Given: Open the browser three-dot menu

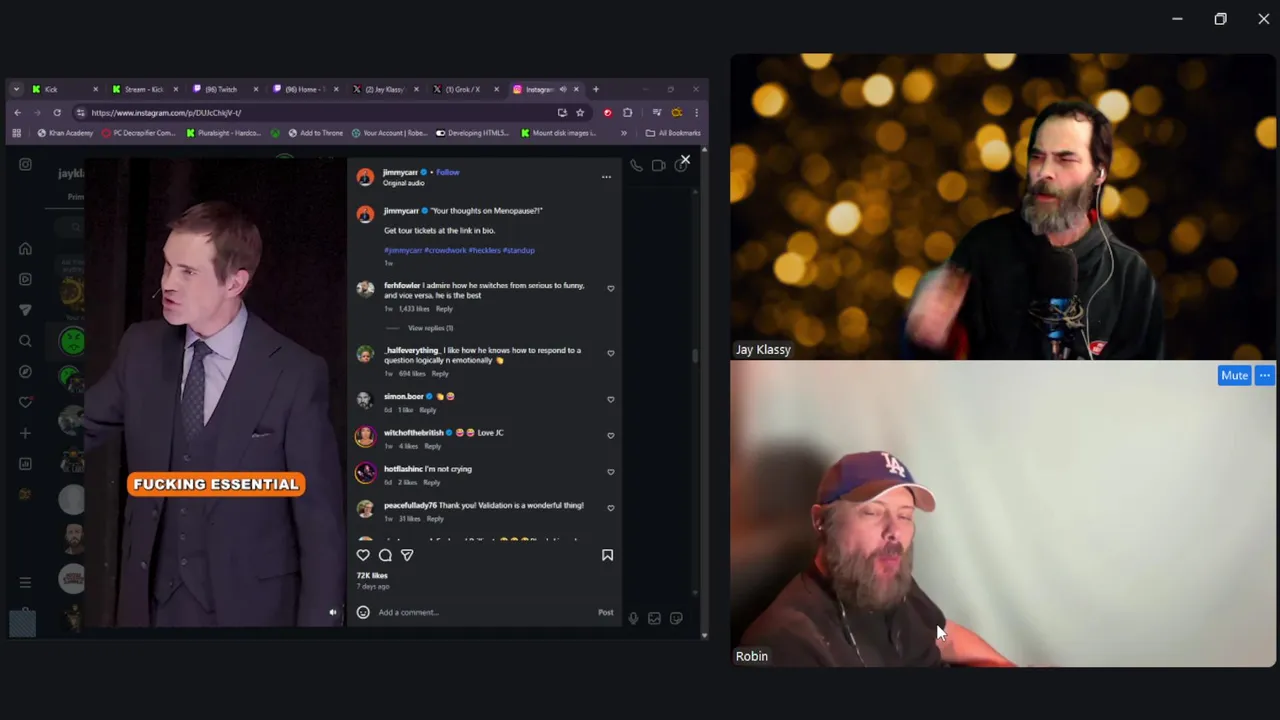Looking at the screenshot, I should (x=696, y=112).
